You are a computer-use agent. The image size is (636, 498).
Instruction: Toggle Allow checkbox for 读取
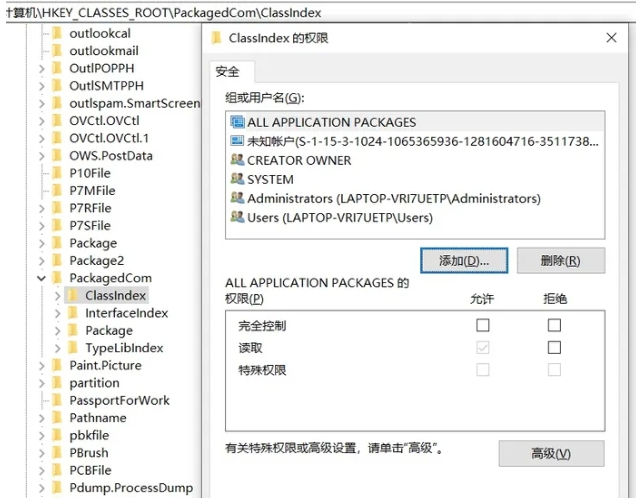pyautogui.click(x=483, y=348)
